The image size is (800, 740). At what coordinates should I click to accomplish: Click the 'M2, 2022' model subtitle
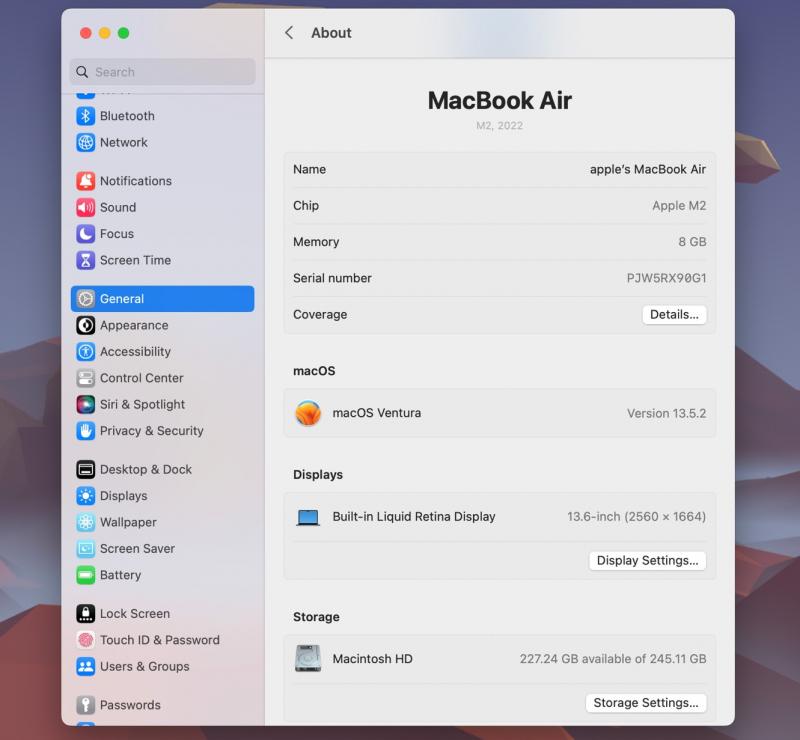(499, 126)
